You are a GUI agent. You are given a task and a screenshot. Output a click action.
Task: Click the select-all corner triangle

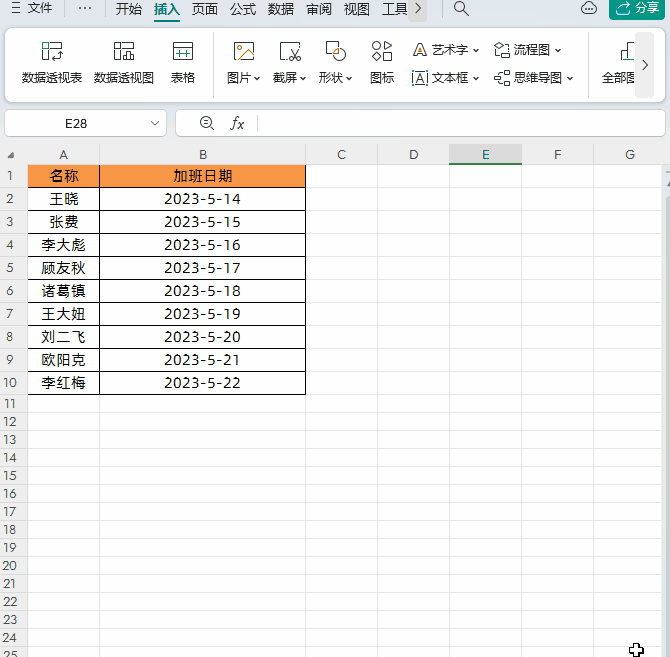tap(11, 155)
